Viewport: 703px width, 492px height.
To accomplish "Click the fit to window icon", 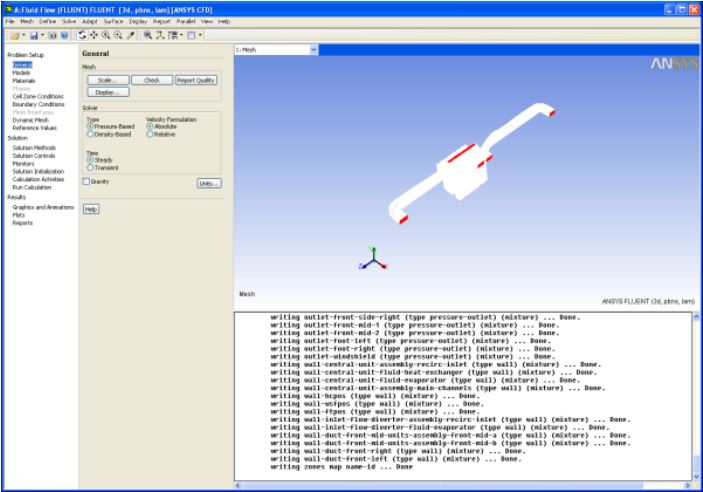I will click(x=148, y=35).
